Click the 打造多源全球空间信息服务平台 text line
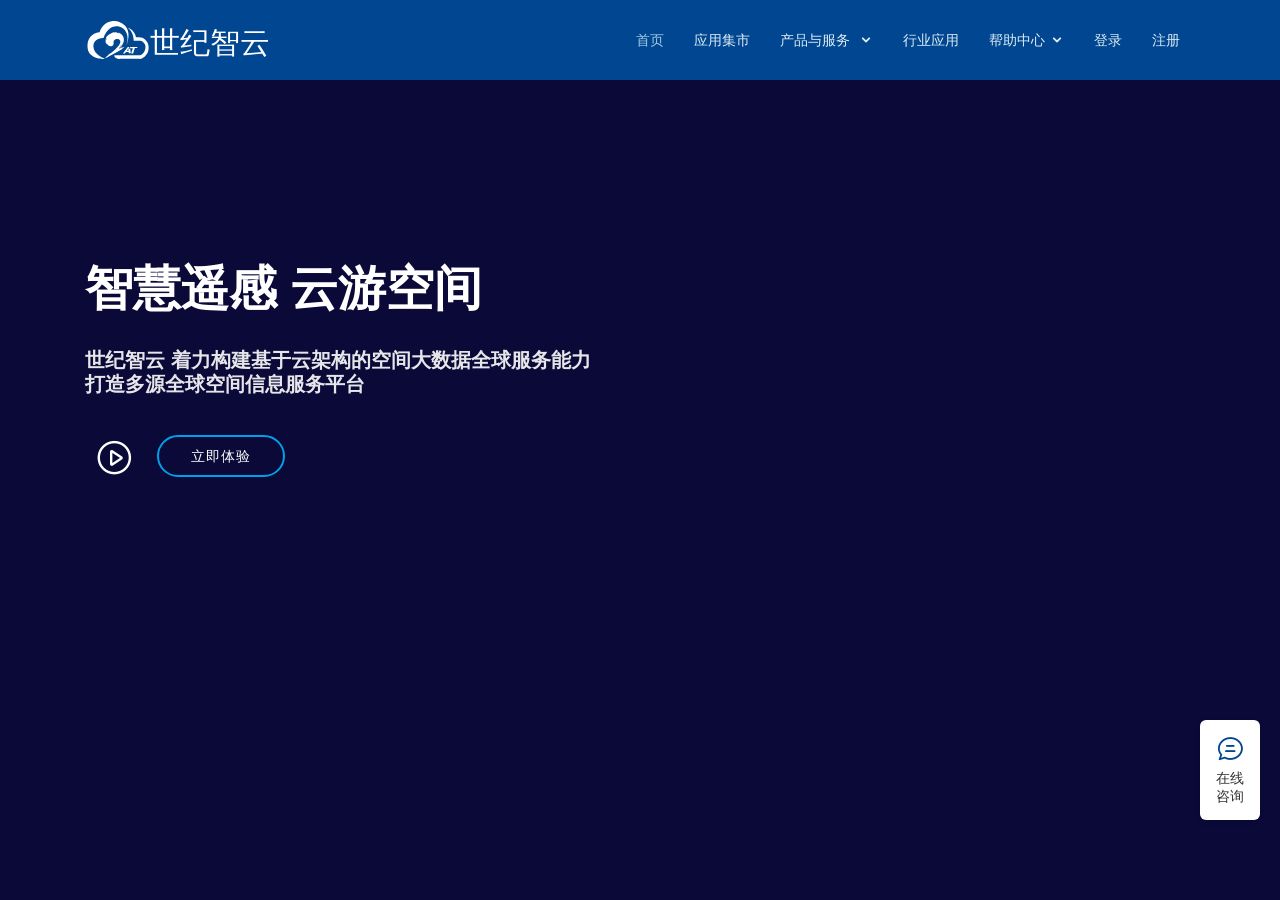Viewport: 1280px width, 900px height. 225,384
